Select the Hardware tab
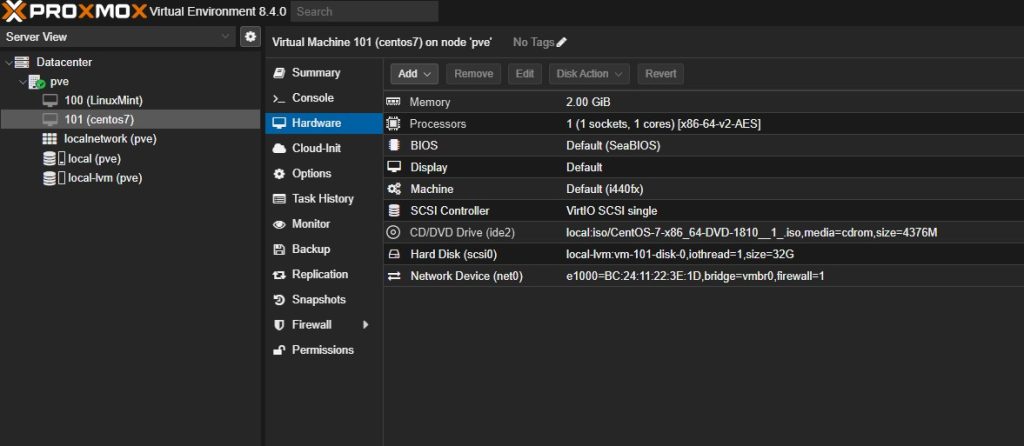This screenshot has width=1024, height=446. coord(324,123)
